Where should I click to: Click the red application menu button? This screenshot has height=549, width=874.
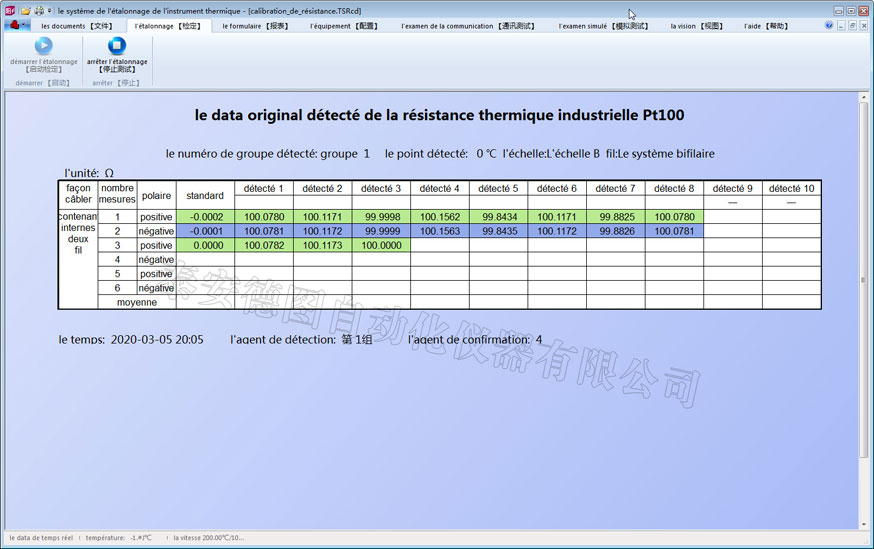[14, 25]
